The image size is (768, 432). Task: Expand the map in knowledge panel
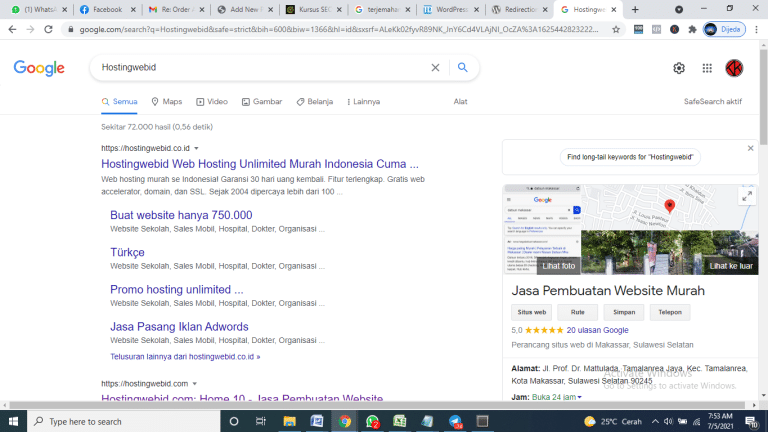pos(747,196)
